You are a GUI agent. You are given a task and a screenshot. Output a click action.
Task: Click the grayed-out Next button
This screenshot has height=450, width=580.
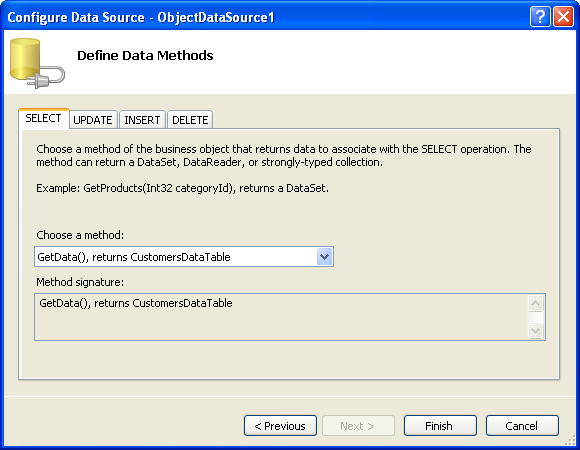click(x=358, y=426)
